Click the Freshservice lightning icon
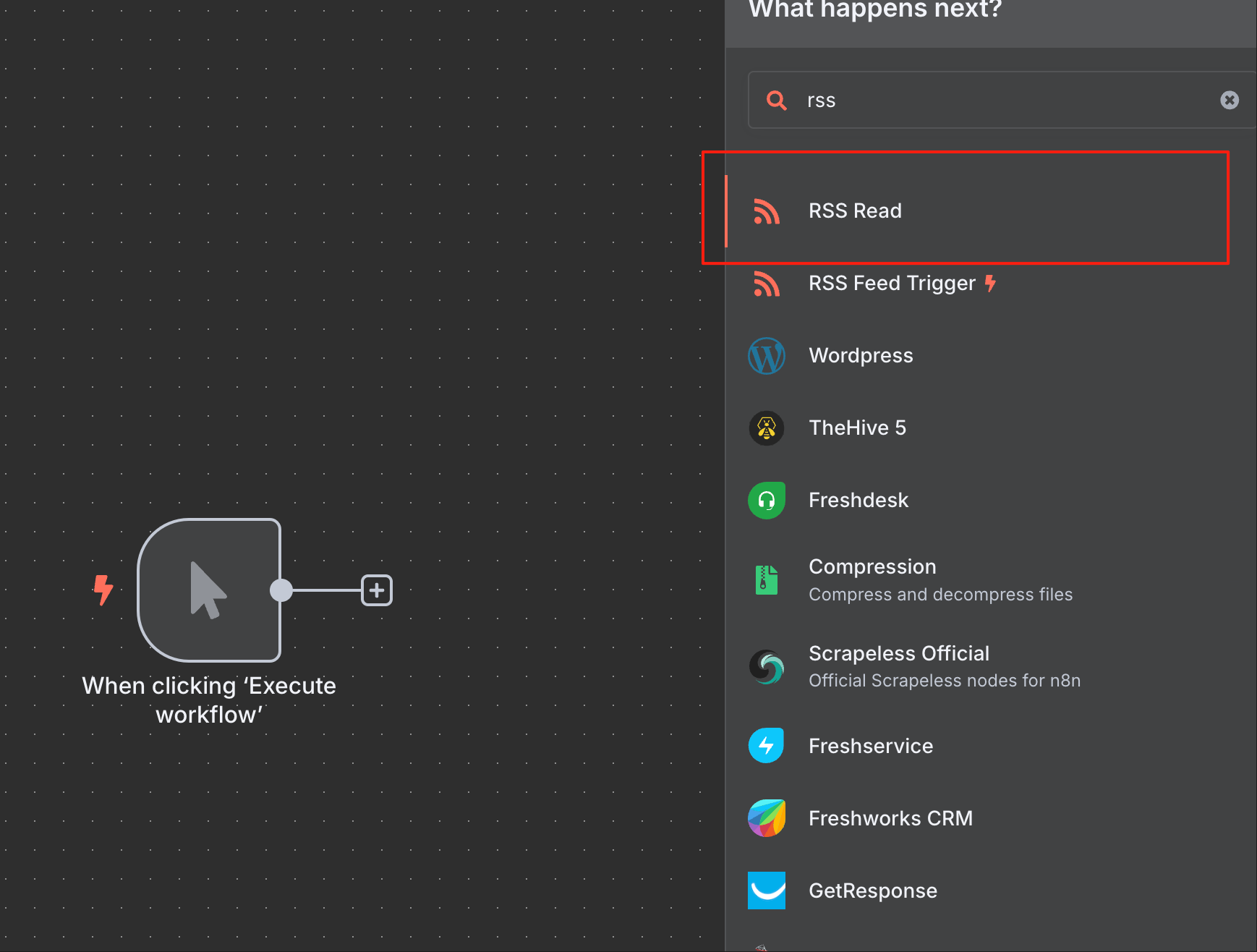 point(767,746)
